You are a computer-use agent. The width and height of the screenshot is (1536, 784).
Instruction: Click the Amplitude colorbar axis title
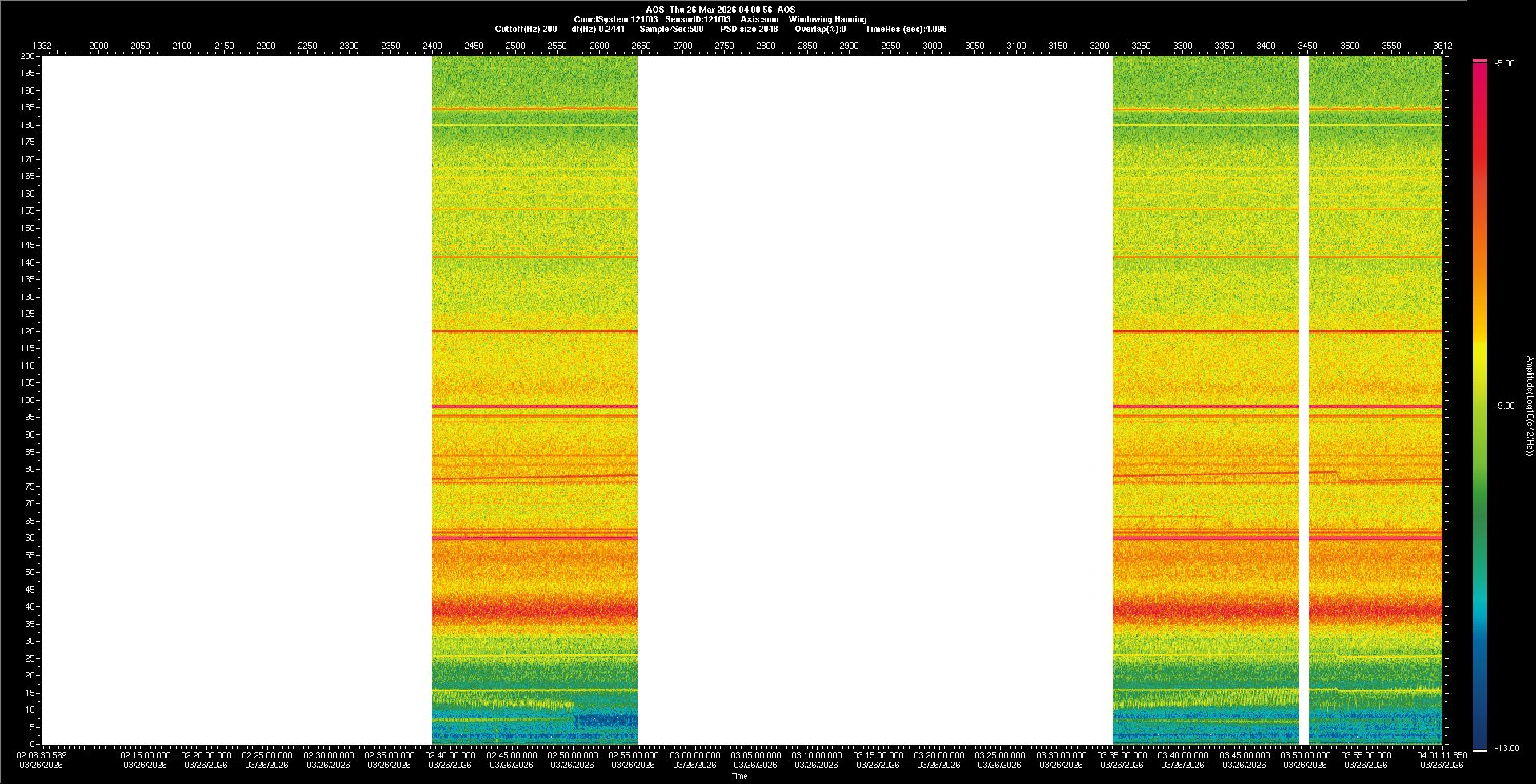pyautogui.click(x=1529, y=406)
